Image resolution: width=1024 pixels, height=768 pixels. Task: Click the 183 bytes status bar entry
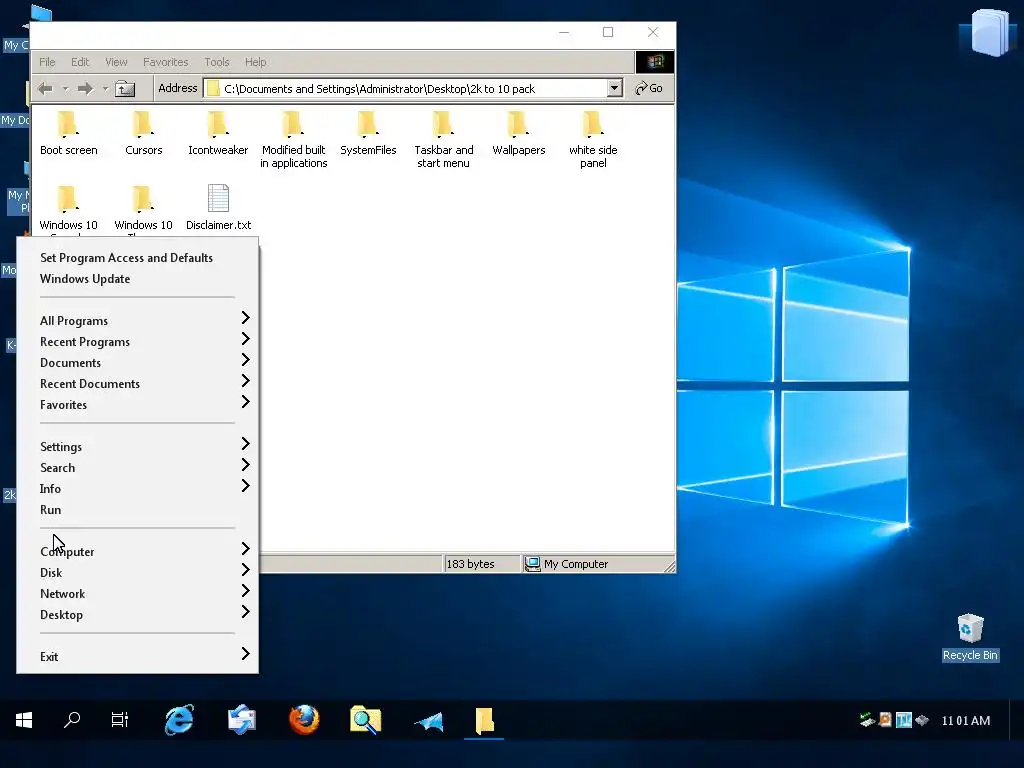click(482, 564)
